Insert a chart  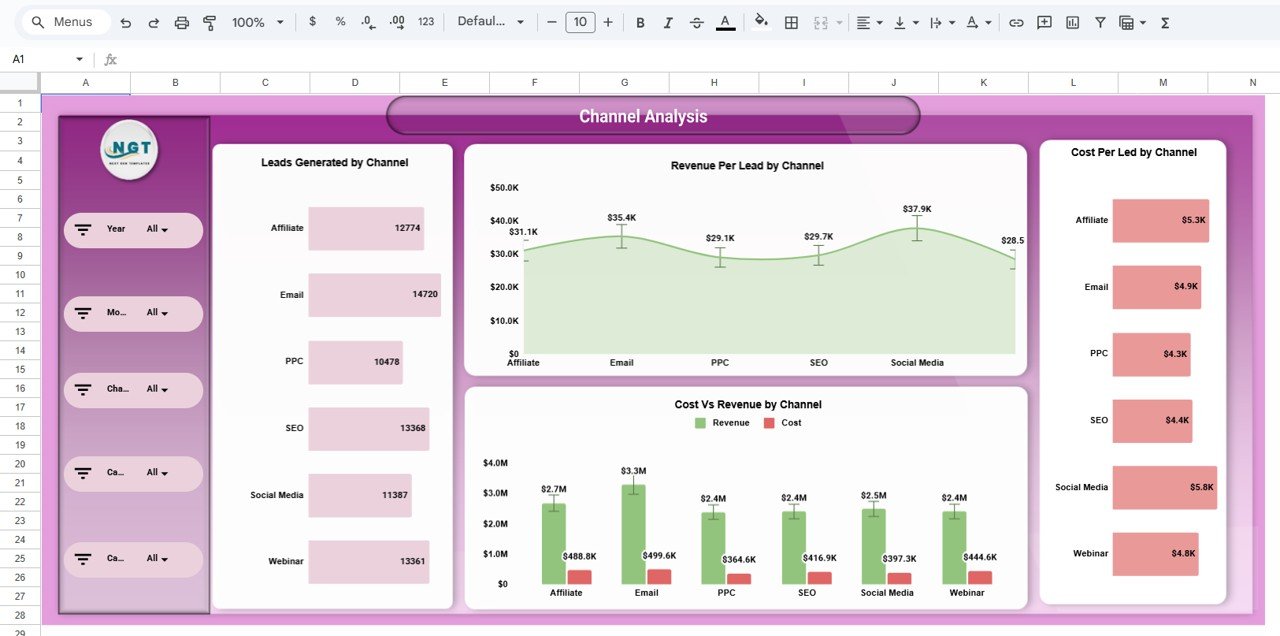pos(1072,21)
